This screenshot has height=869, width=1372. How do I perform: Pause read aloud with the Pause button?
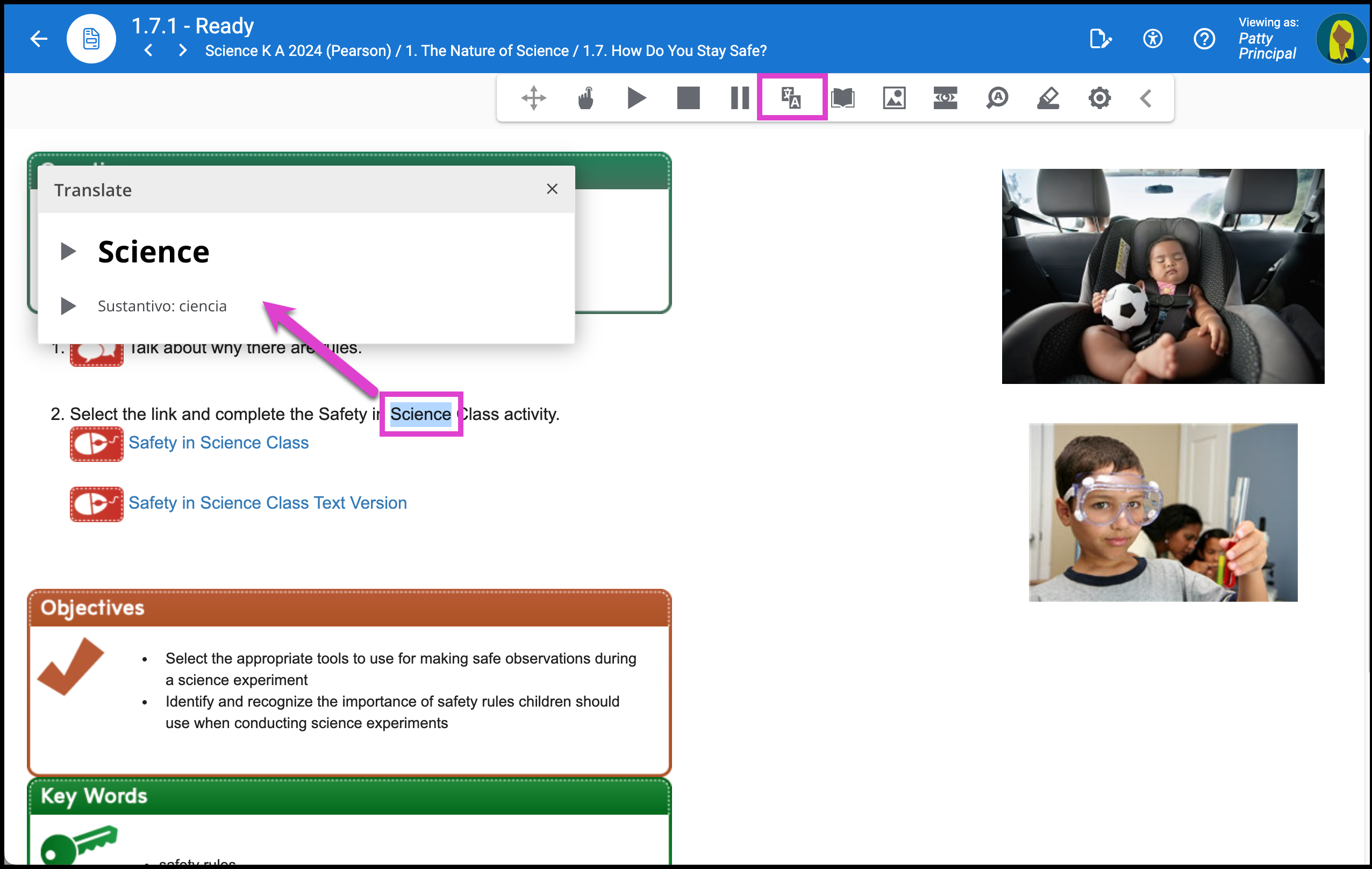coord(740,98)
